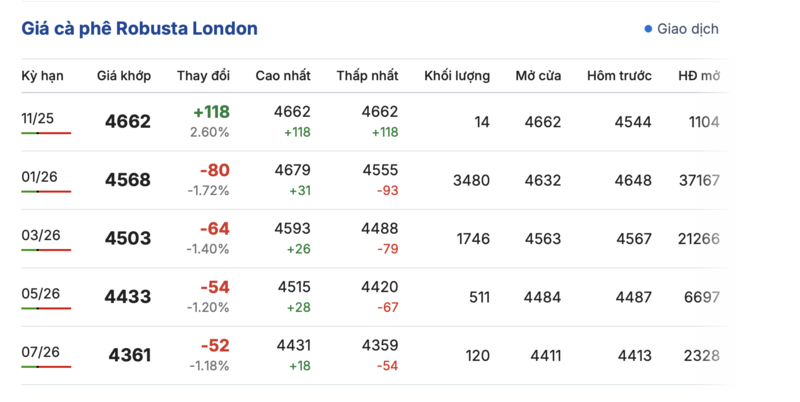This screenshot has width=800, height=402.
Task: Click the Thấp nhất column header
Action: 367,76
